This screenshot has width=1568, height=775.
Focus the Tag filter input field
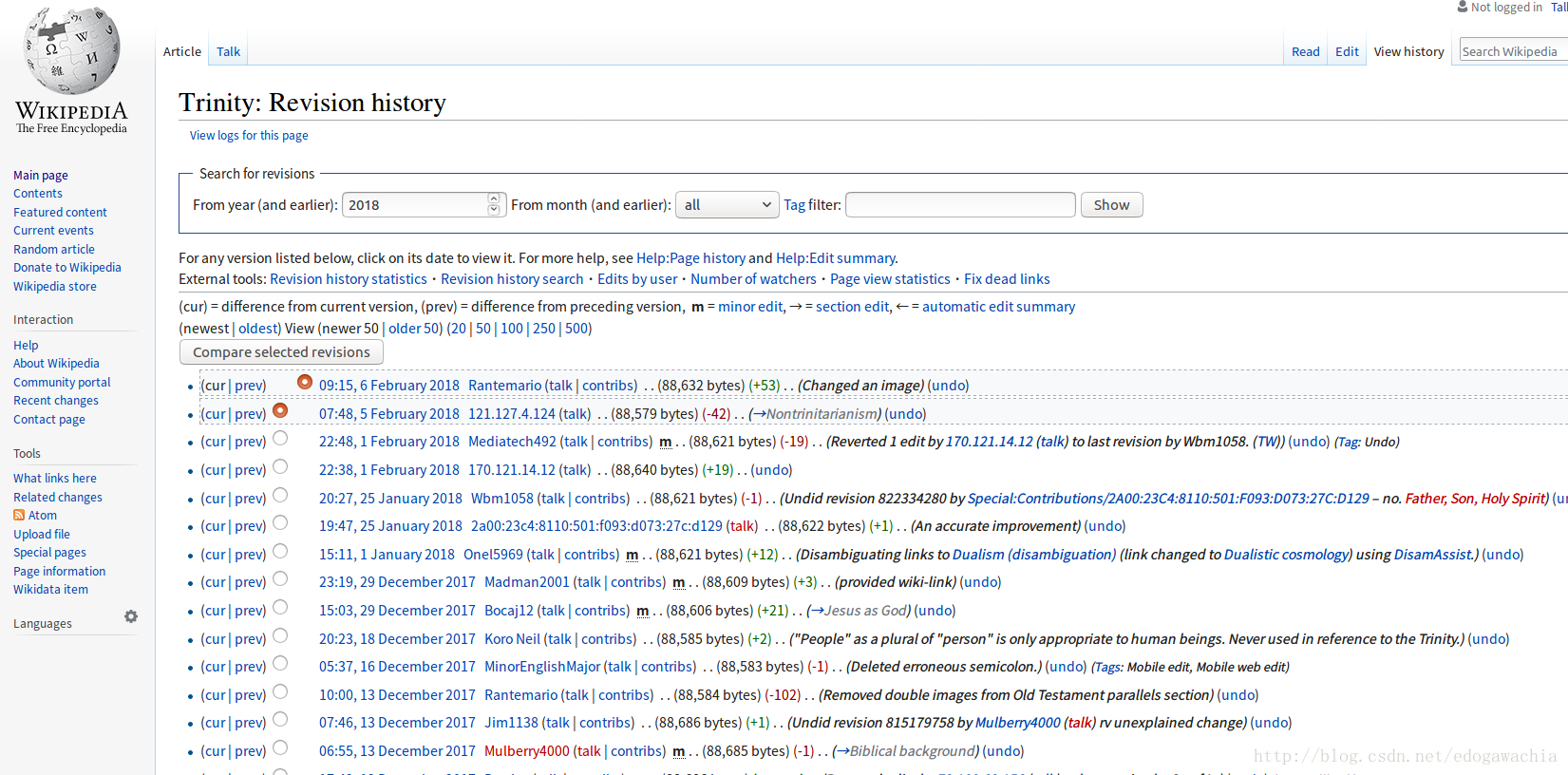point(960,205)
